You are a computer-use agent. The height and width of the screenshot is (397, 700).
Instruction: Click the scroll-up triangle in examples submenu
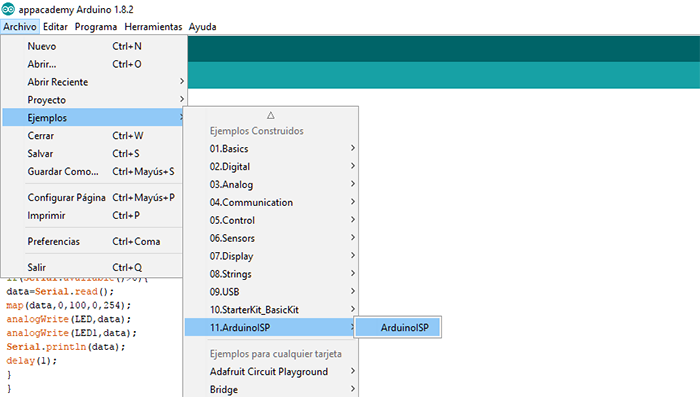point(271,116)
